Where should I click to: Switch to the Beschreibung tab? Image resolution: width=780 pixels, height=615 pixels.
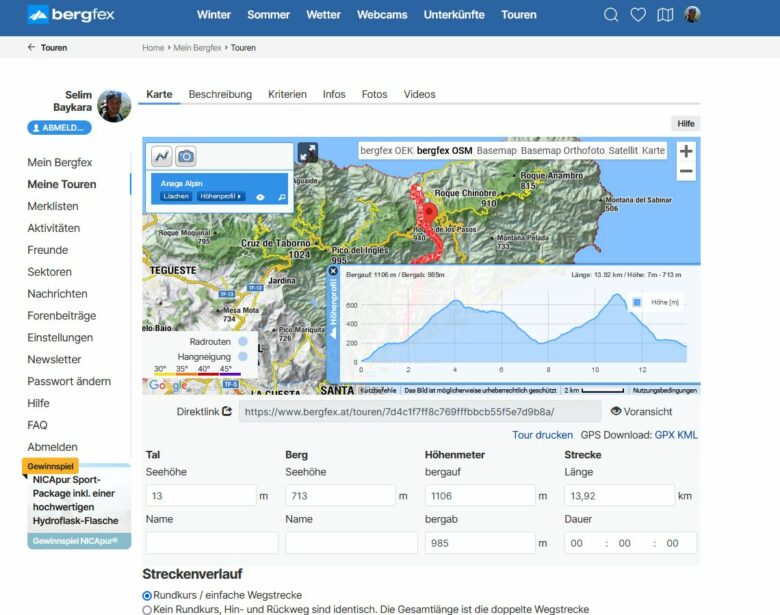click(220, 94)
